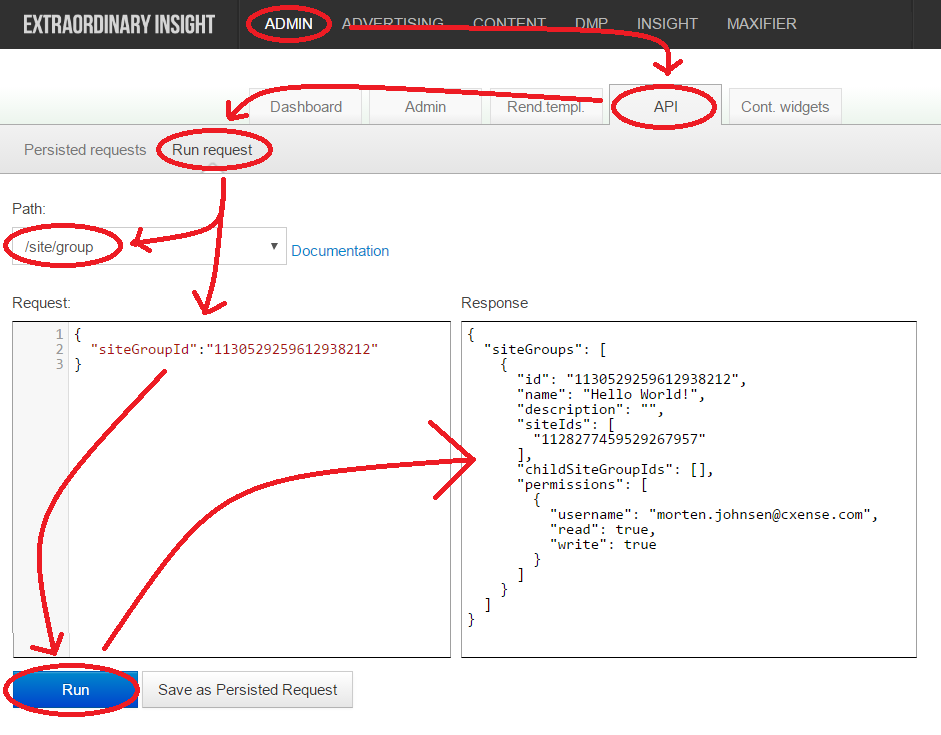Select the API tab
941x735 pixels.
(666, 106)
